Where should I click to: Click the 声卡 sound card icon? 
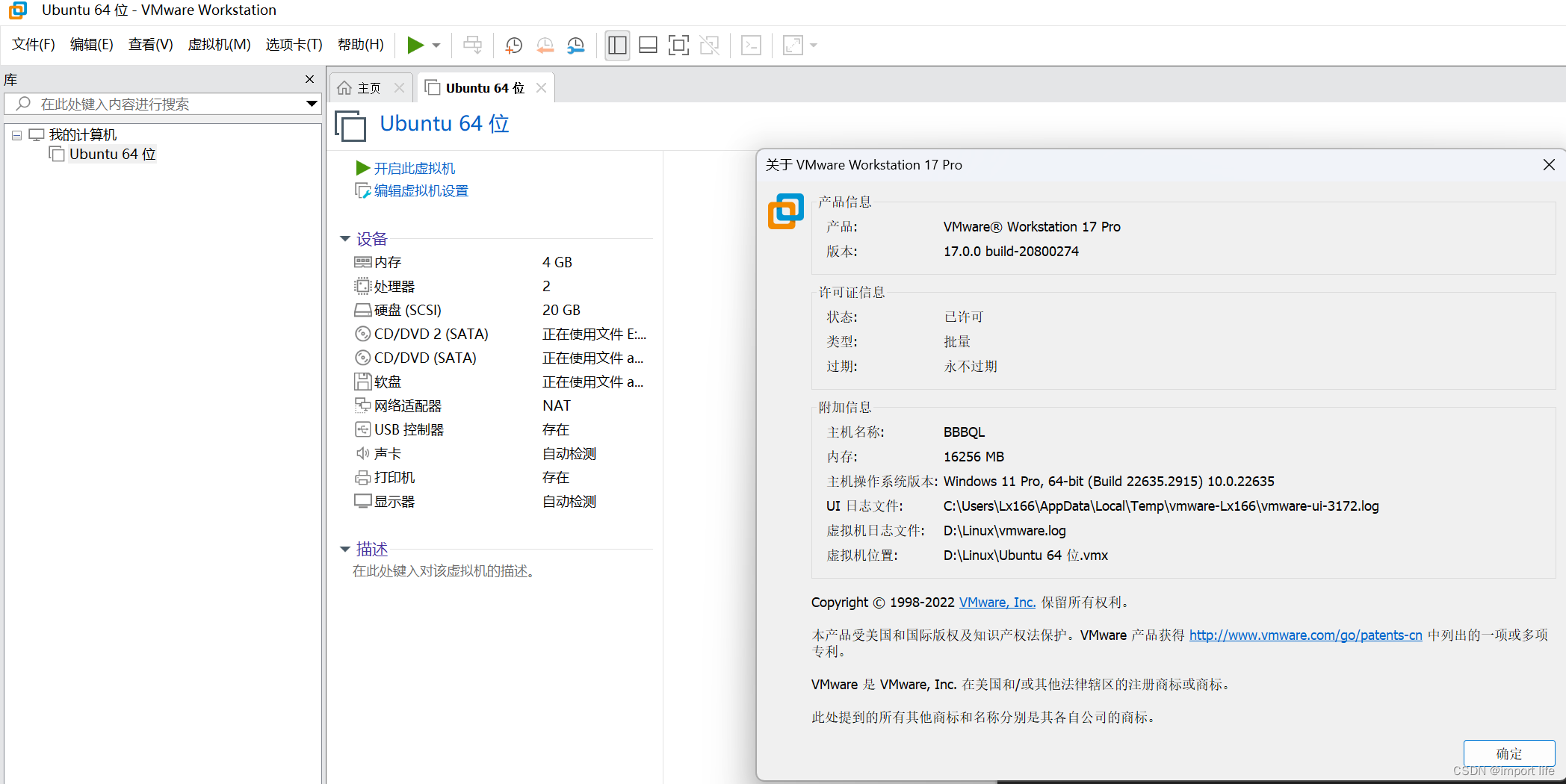click(x=363, y=453)
